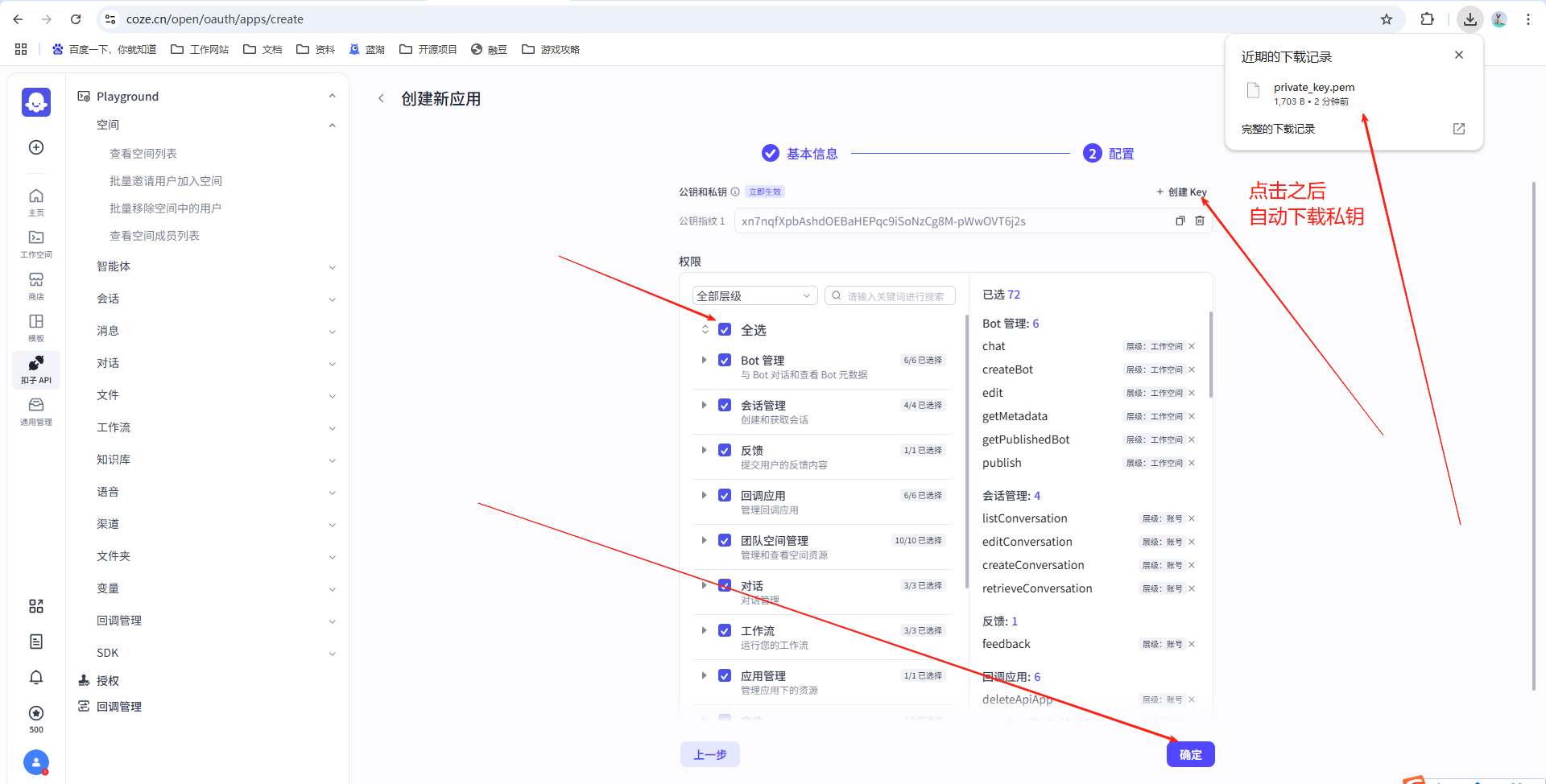Expand the 团队空间管理 permission group
The image size is (1546, 784).
(704, 540)
